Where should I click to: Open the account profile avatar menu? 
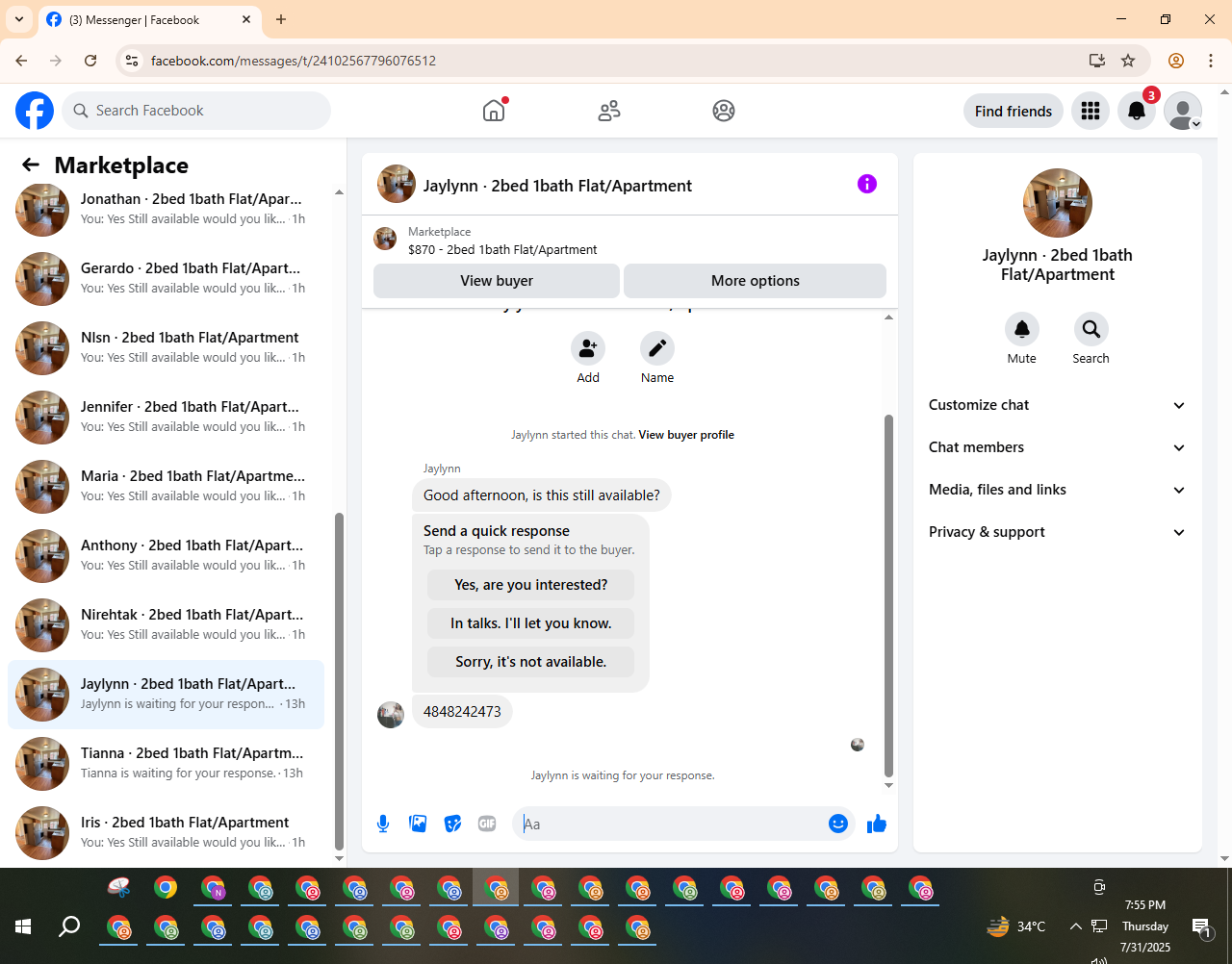tap(1183, 111)
